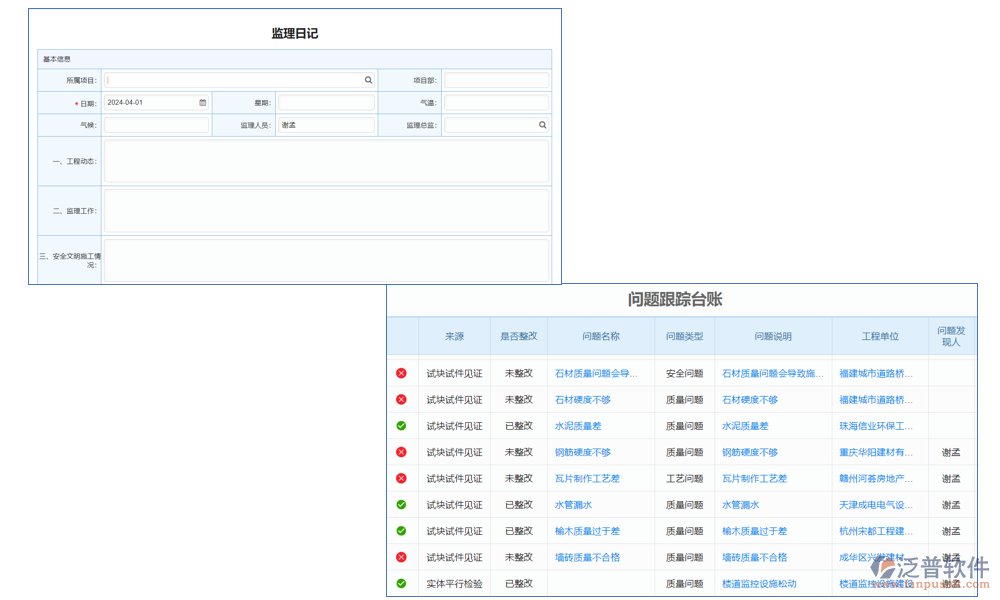Open the 所属项目 search magnifier

(368, 79)
